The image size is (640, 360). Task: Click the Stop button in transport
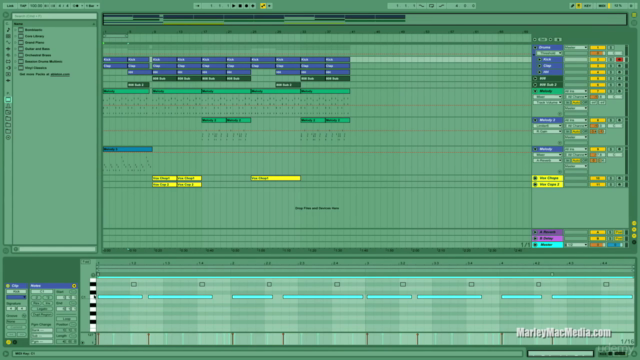point(240,6)
